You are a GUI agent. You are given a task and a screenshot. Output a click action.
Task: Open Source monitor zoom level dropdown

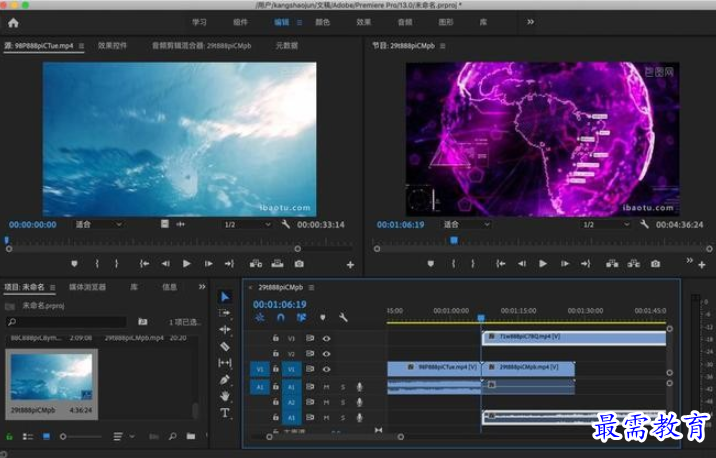pyautogui.click(x=99, y=224)
